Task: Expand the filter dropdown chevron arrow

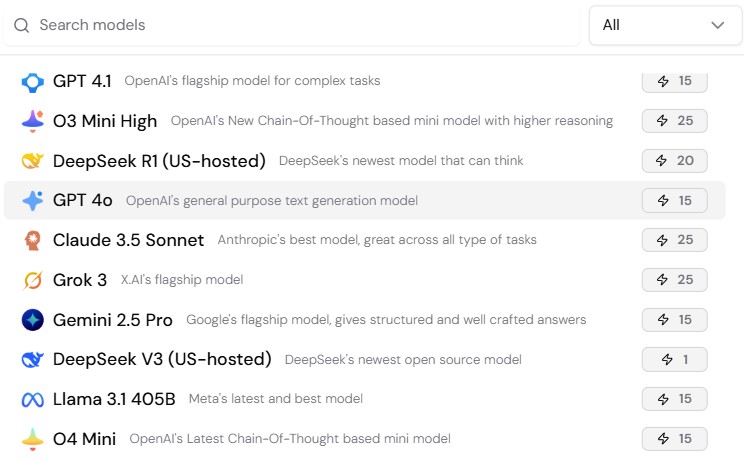Action: tap(718, 25)
